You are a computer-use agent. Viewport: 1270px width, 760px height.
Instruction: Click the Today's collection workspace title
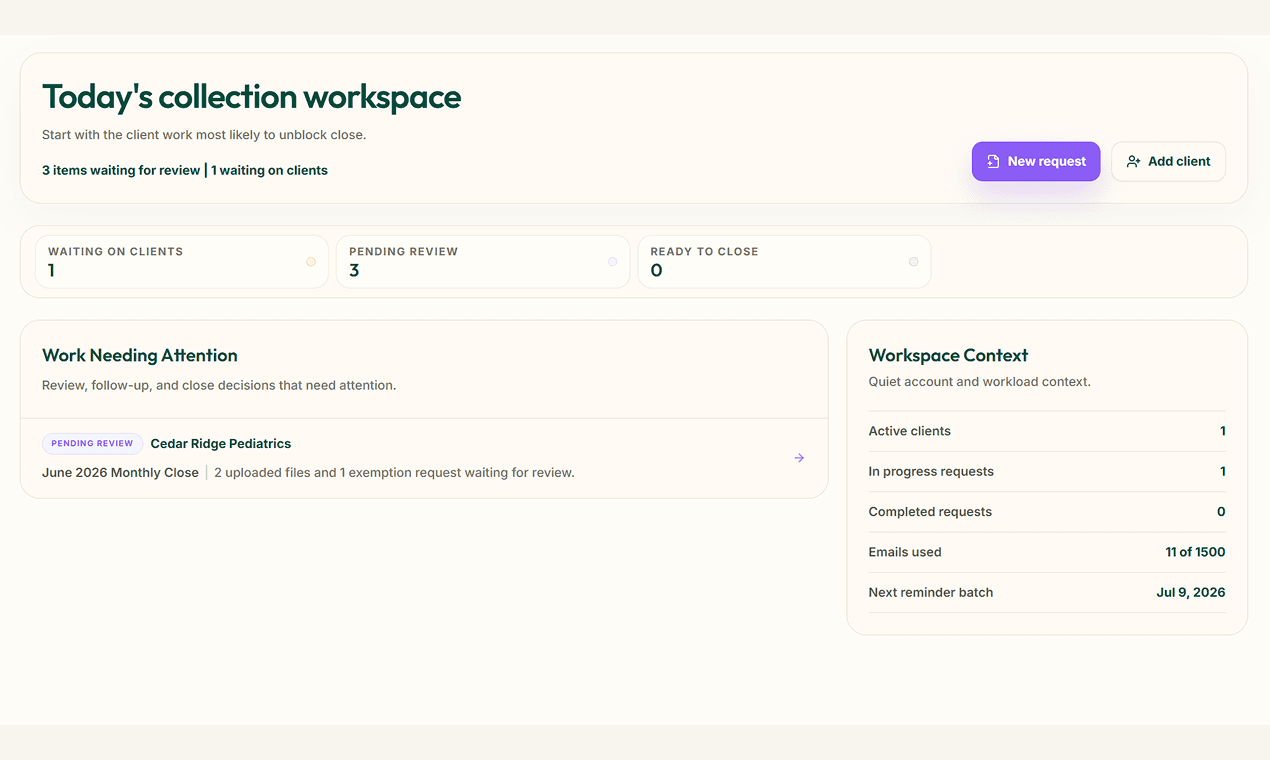point(252,97)
